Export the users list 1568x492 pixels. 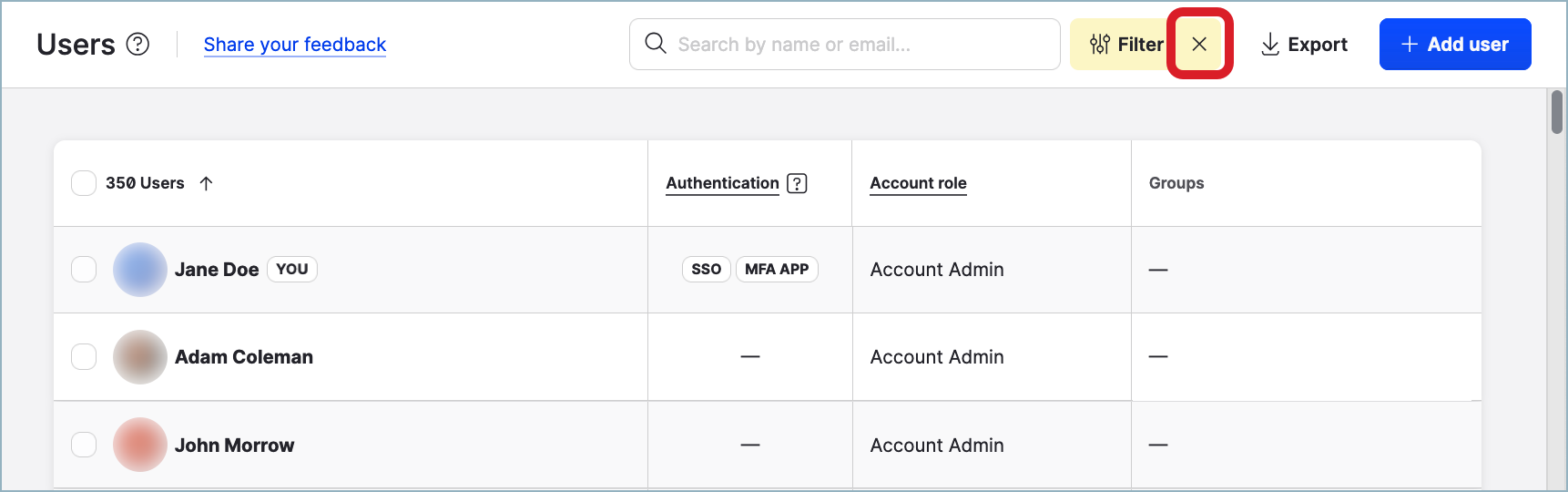coord(1304,44)
